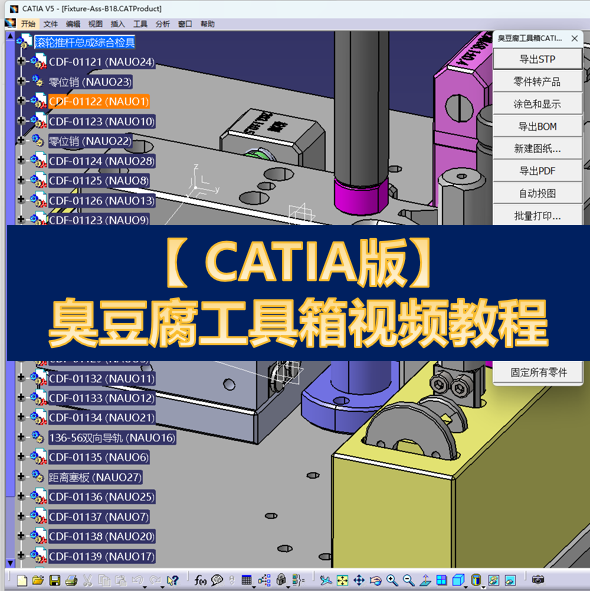Open the 开始 Start menu
Screen dimensions: 590x591
click(28, 24)
